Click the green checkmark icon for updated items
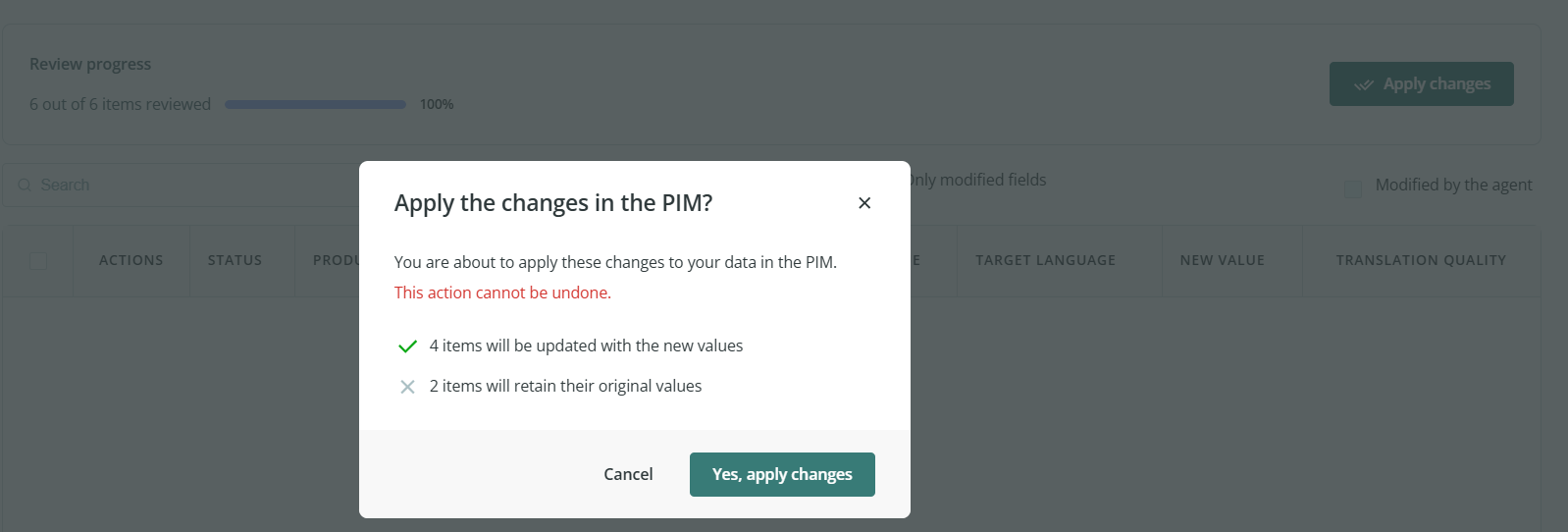The width and height of the screenshot is (1568, 532). (407, 346)
